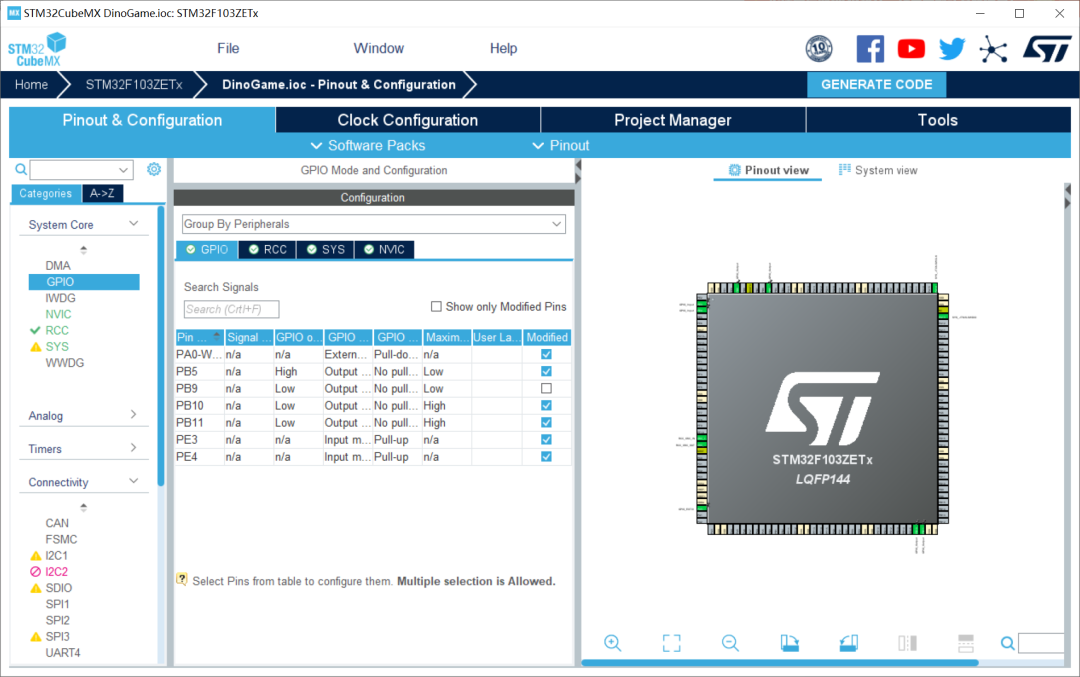Switch to Clock Configuration tab
This screenshot has width=1080, height=677.
[408, 120]
